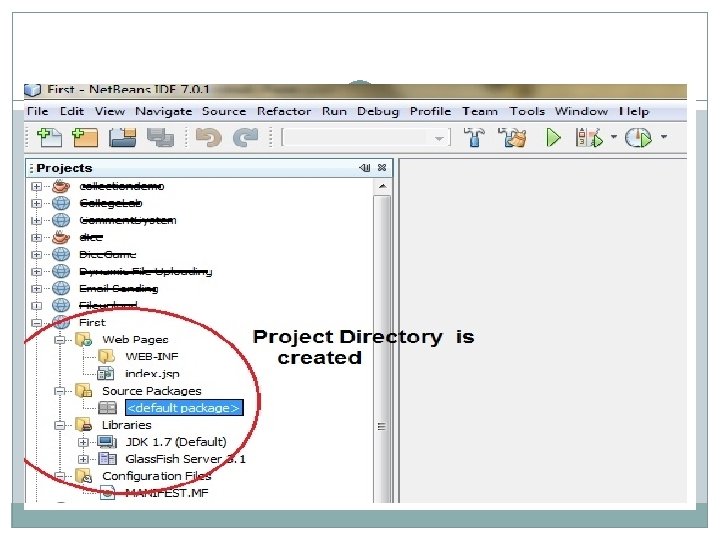Click the Configuration Files folder icon
Viewport: 720px width, 540px height.
(x=84, y=476)
